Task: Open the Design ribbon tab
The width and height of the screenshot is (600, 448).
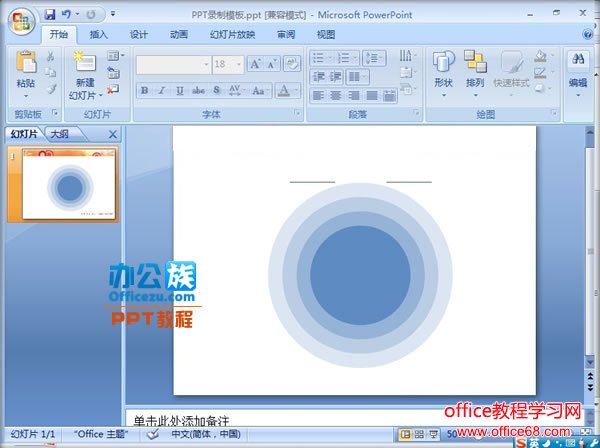Action: pos(139,35)
